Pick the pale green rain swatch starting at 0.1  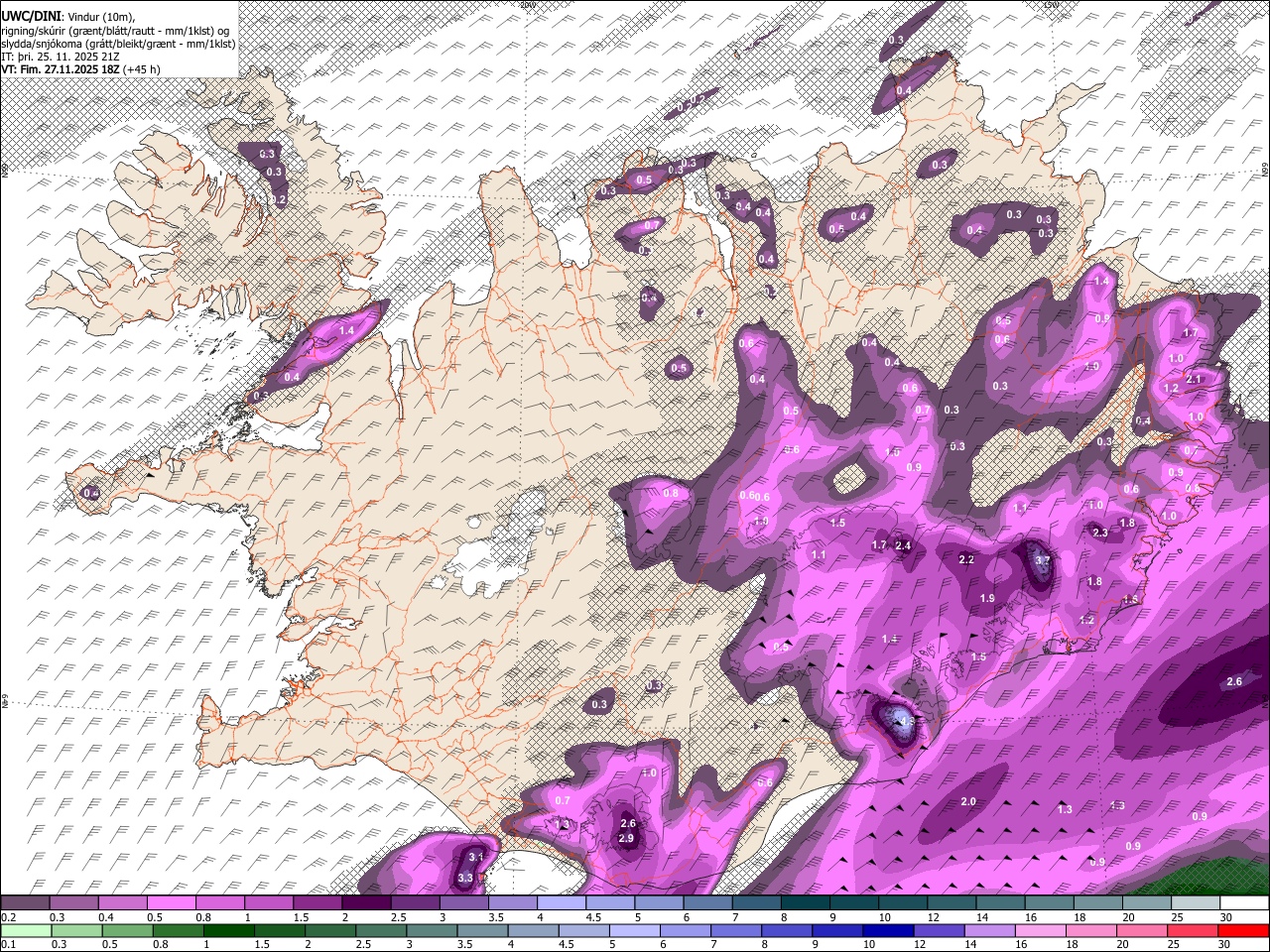(26, 931)
